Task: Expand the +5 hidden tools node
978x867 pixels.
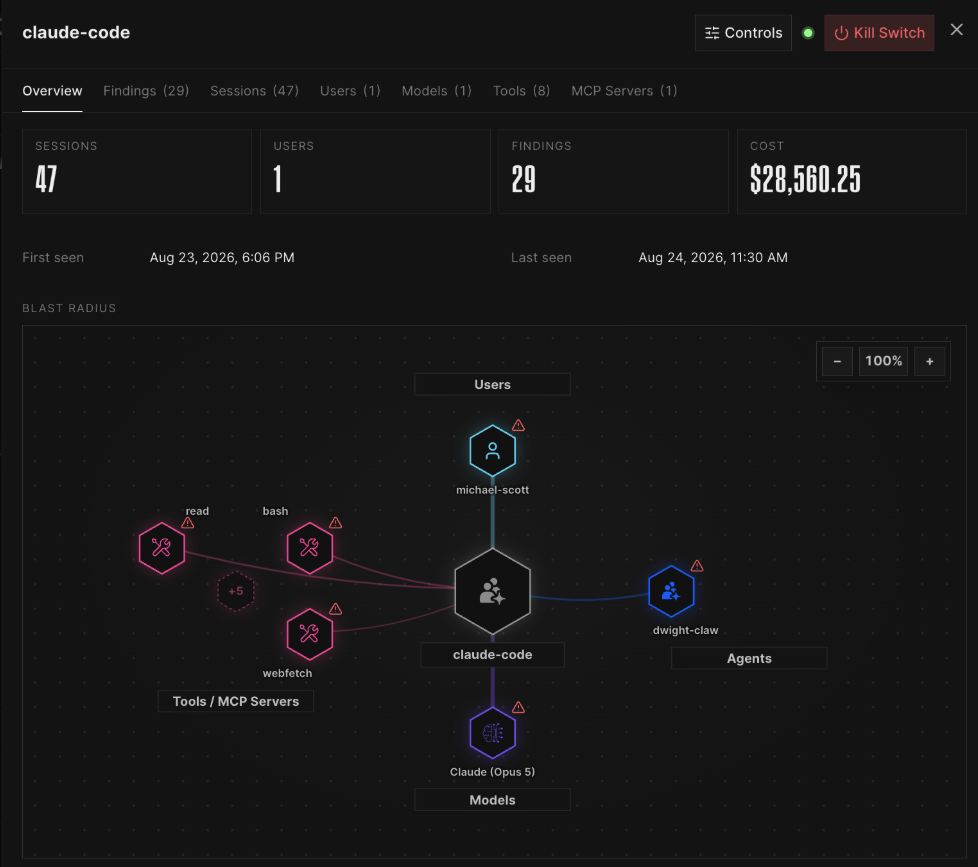Action: (x=236, y=591)
